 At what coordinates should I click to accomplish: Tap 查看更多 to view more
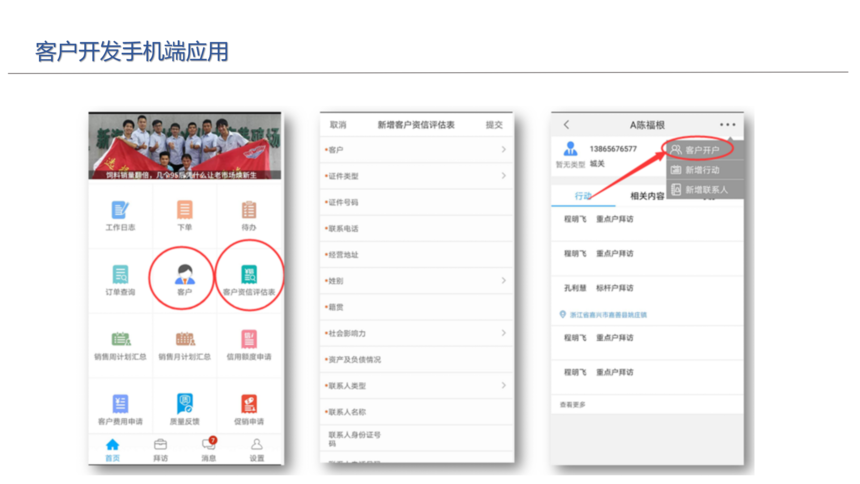tap(573, 404)
